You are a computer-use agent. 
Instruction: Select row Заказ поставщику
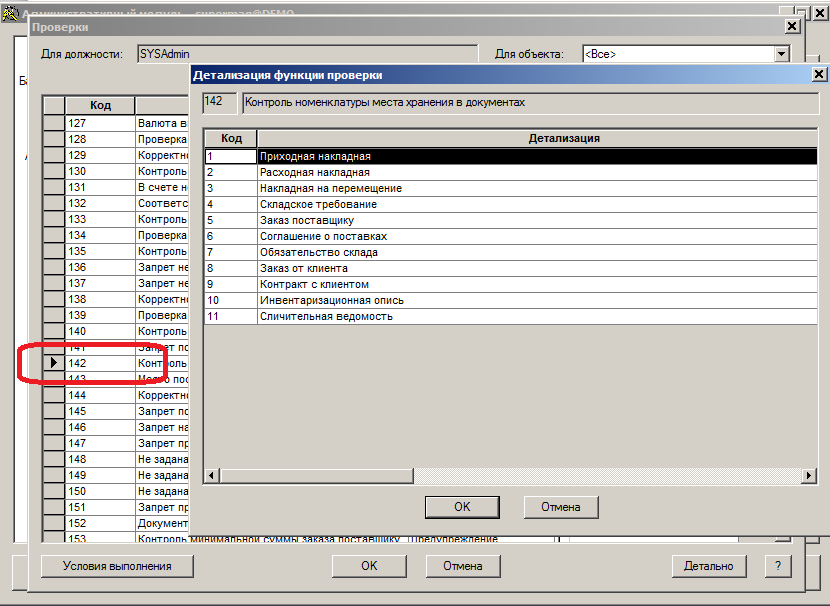[x=511, y=220]
